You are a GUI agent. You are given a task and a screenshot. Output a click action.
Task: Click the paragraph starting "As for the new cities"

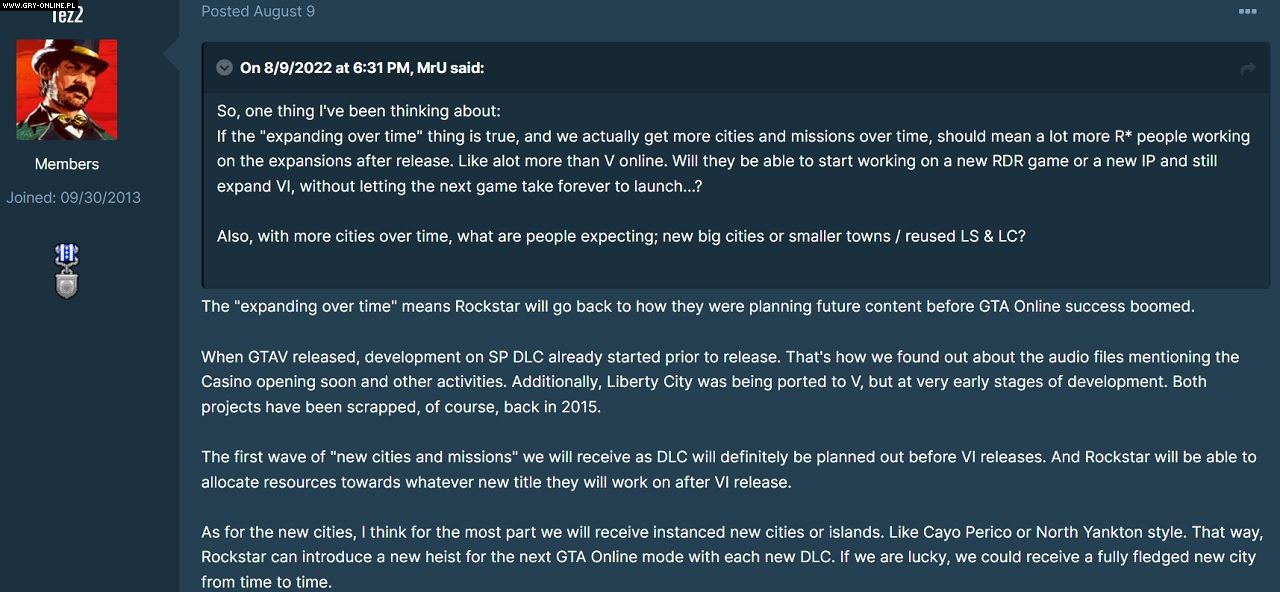point(737,556)
